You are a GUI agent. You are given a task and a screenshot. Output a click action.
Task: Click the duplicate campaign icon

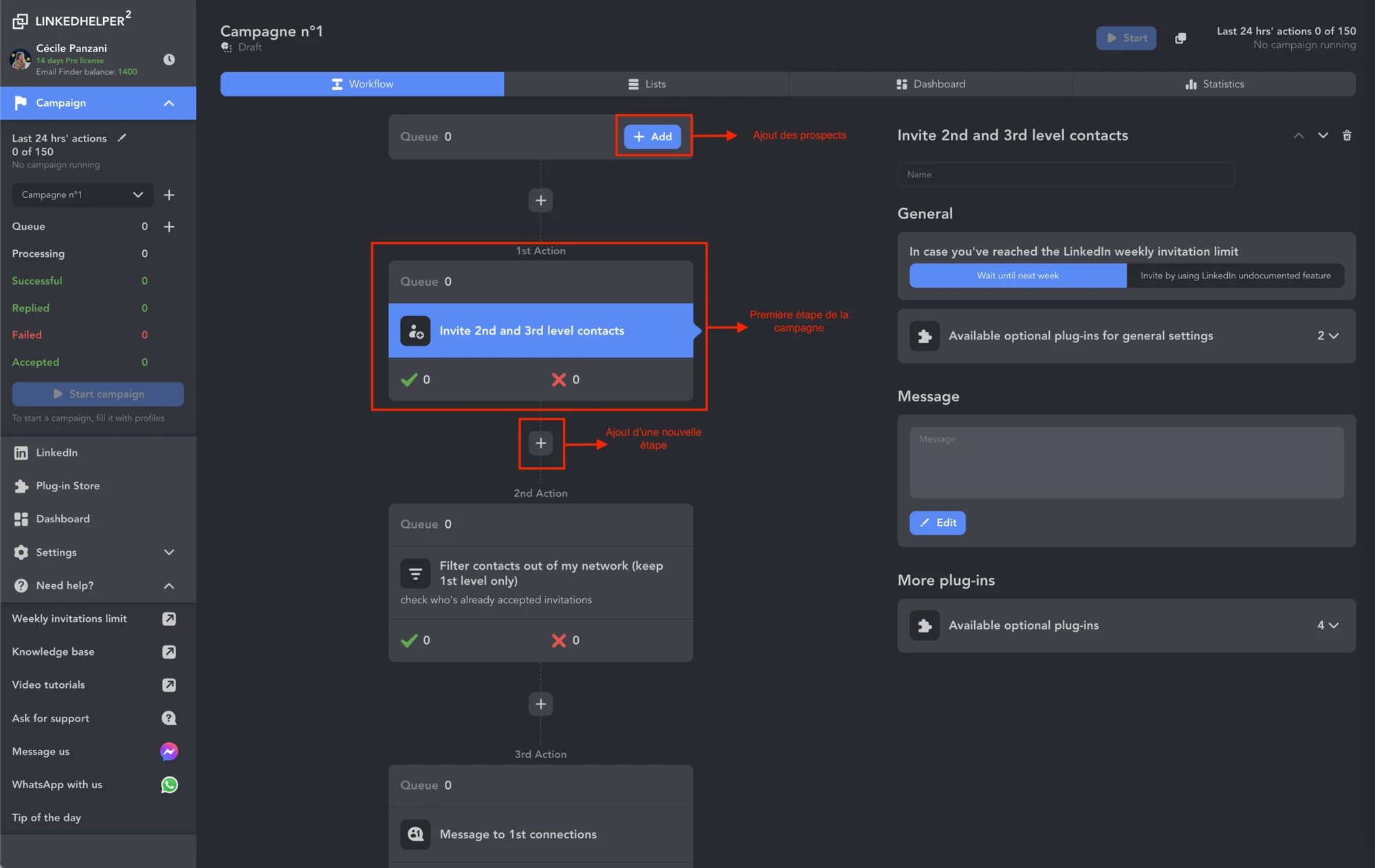1180,38
